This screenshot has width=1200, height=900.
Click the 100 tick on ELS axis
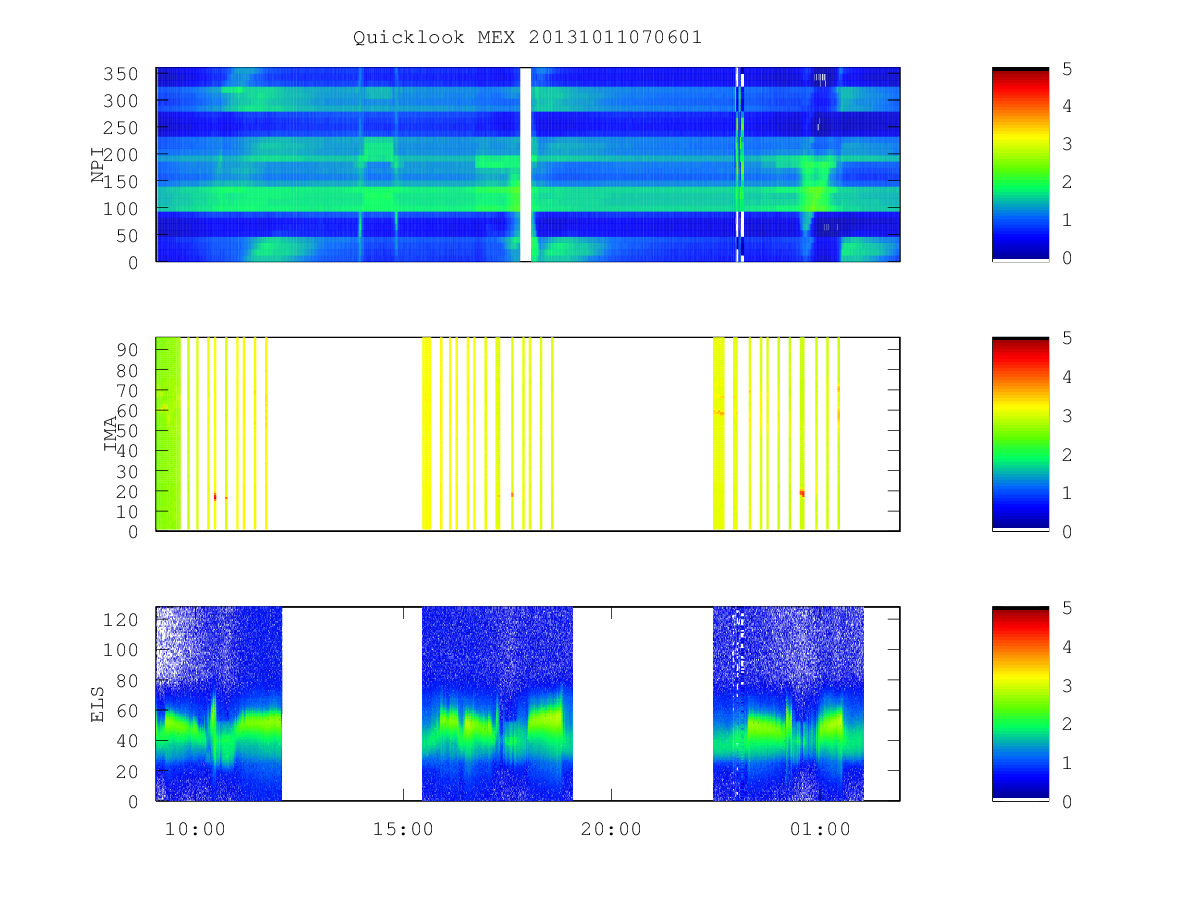[121, 650]
